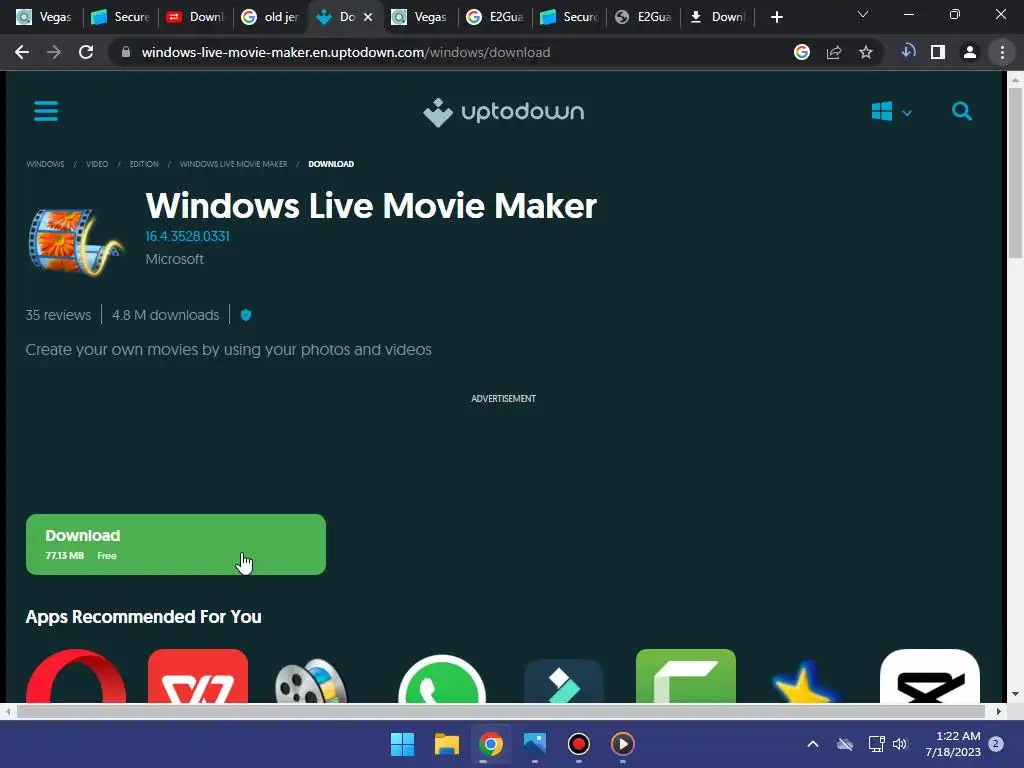
Task: Open the Camtasia recommended app
Action: (x=686, y=677)
